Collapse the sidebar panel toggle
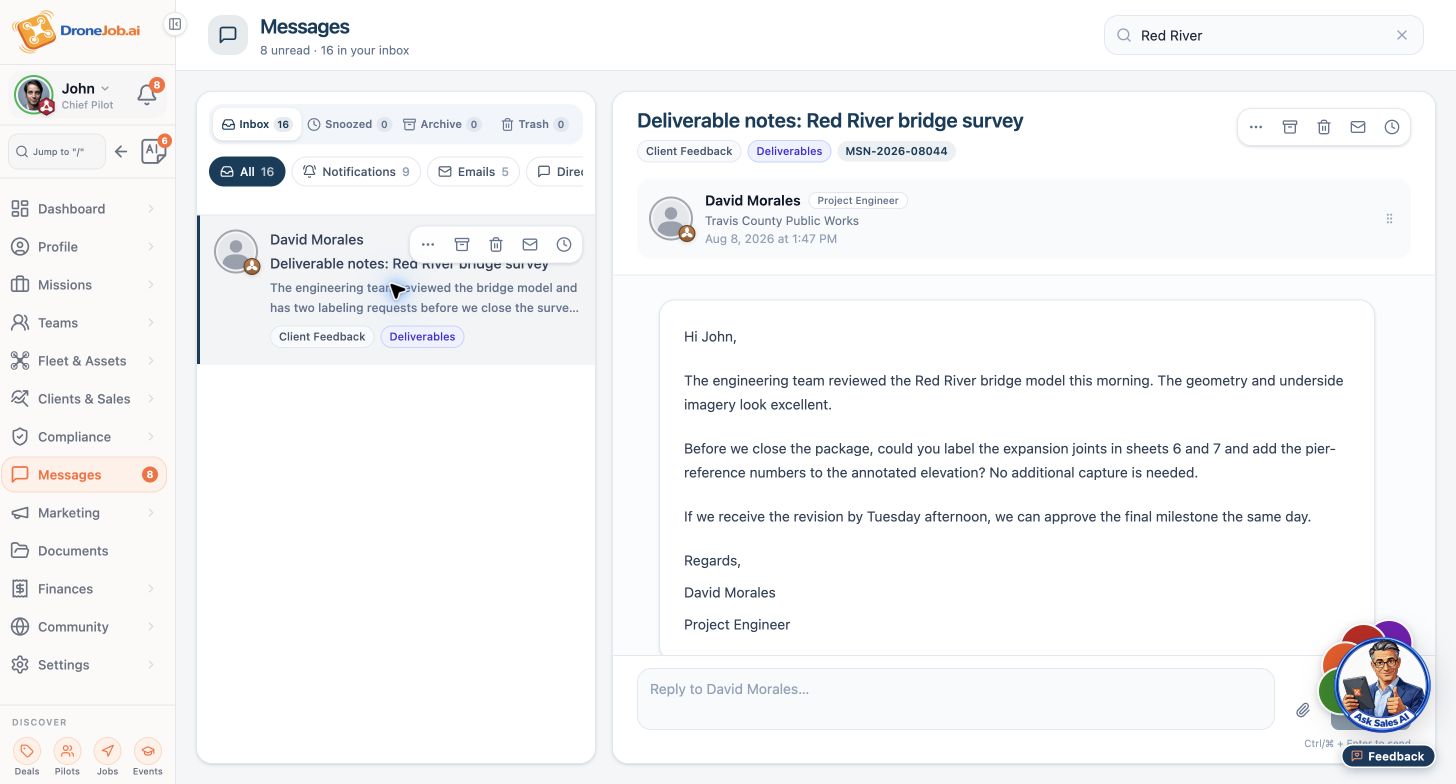 coord(175,24)
